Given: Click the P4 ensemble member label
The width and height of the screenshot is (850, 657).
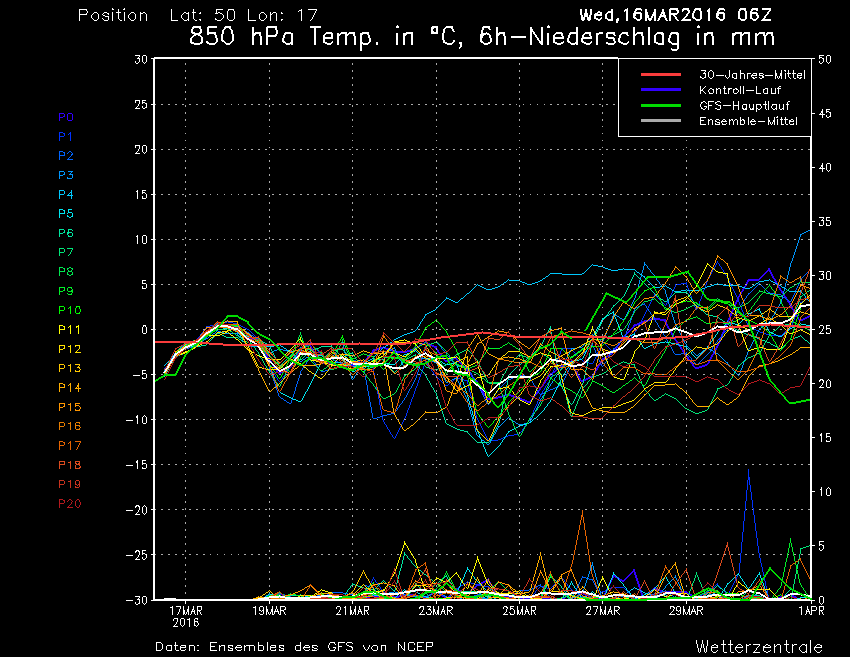Looking at the screenshot, I should 66,194.
